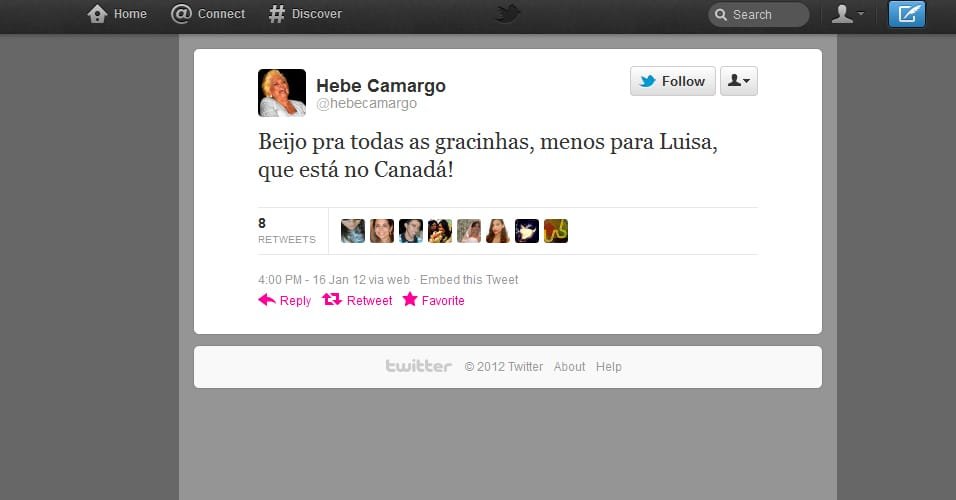Click the Home house icon
This screenshot has width=956, height=500.
click(x=97, y=14)
